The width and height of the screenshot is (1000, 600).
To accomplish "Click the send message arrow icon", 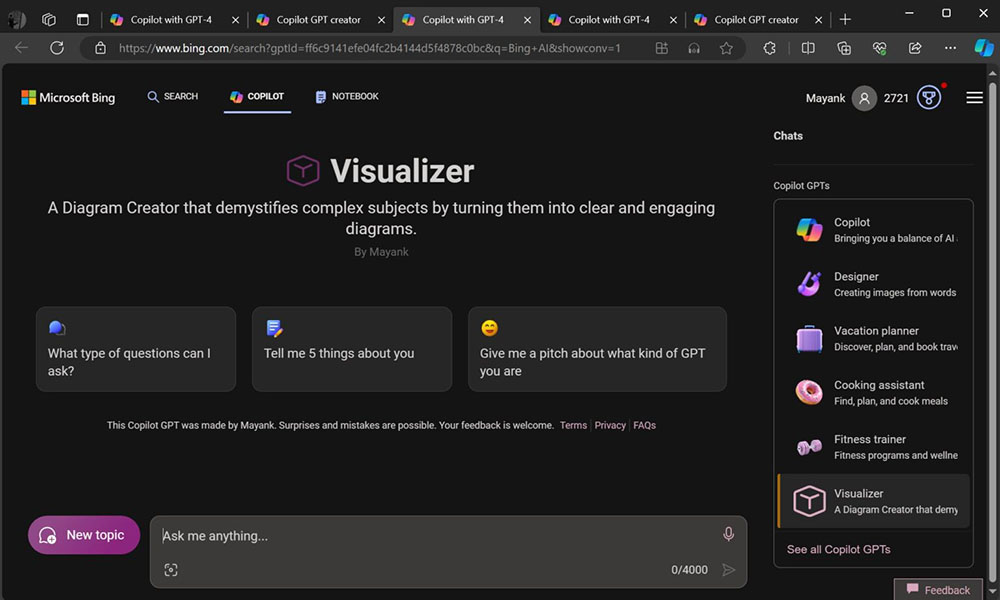I will (728, 569).
